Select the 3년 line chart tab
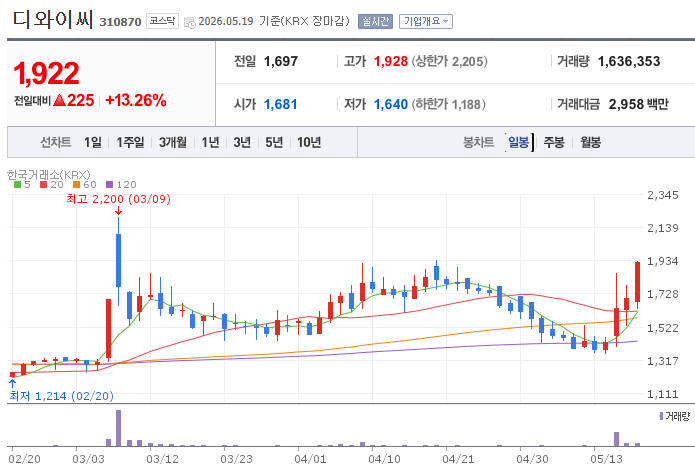Image resolution: width=695 pixels, height=473 pixels. point(242,142)
